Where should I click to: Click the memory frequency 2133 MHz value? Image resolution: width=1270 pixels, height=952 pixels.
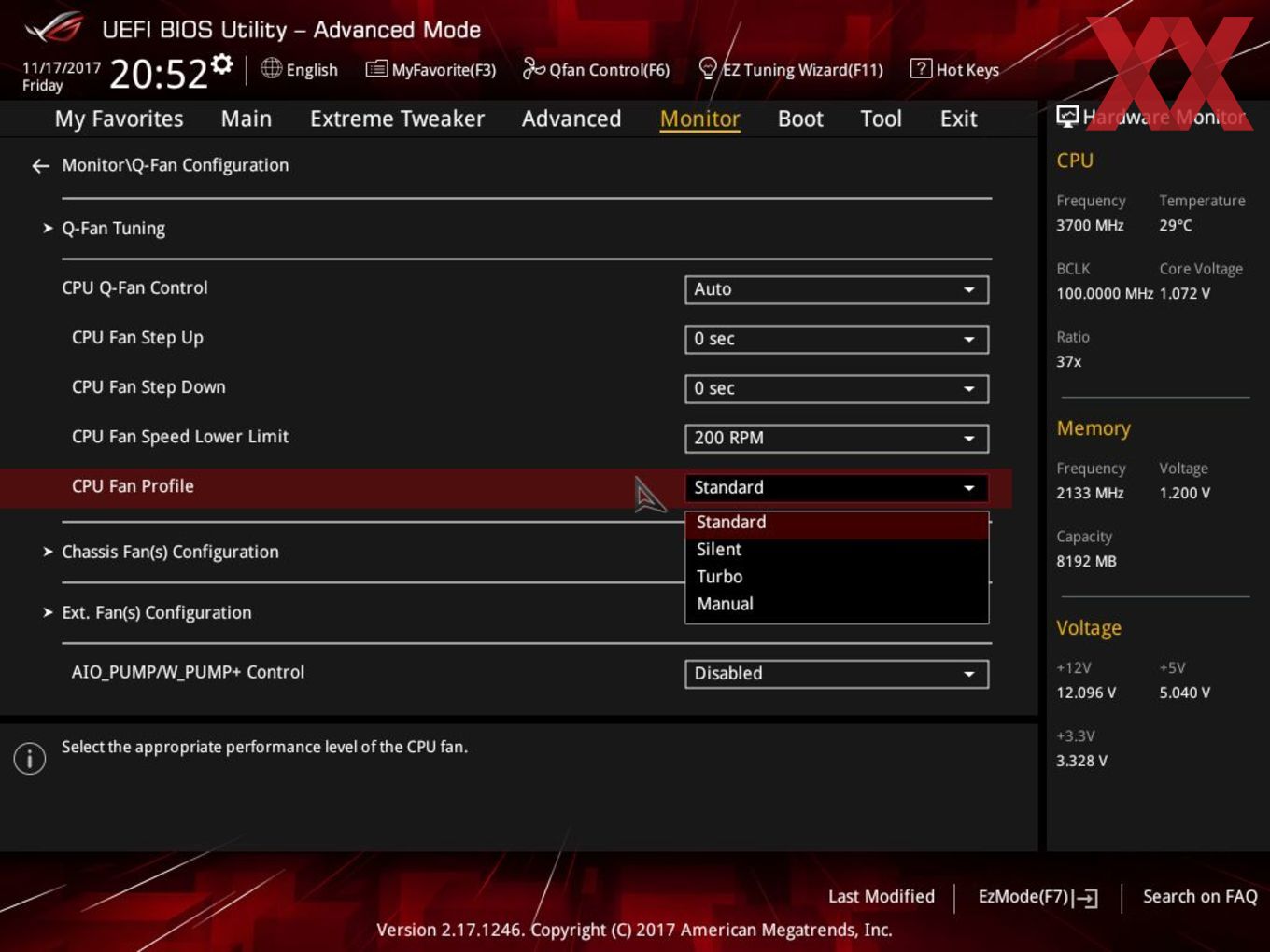coord(1090,493)
